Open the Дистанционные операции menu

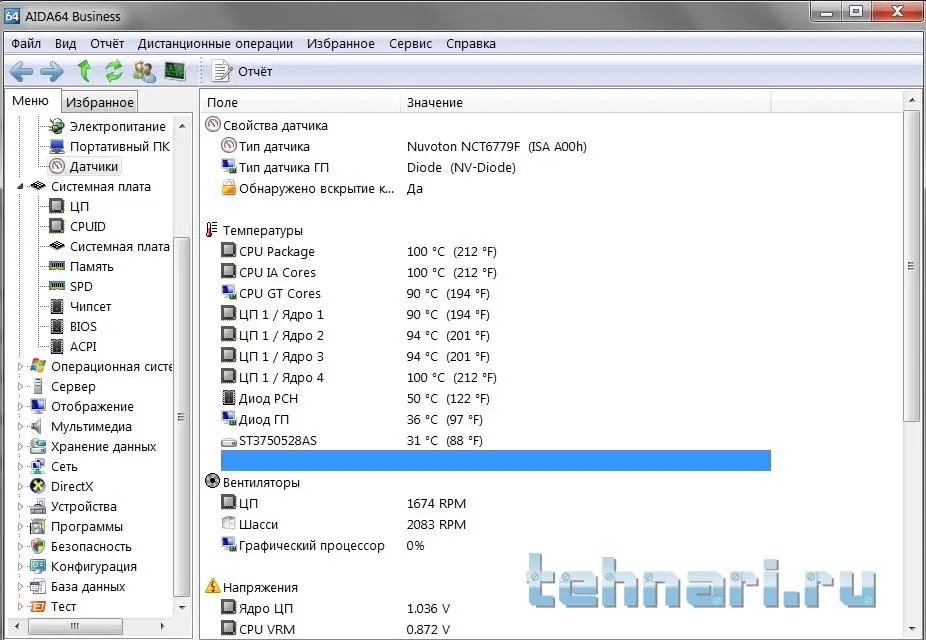click(215, 44)
